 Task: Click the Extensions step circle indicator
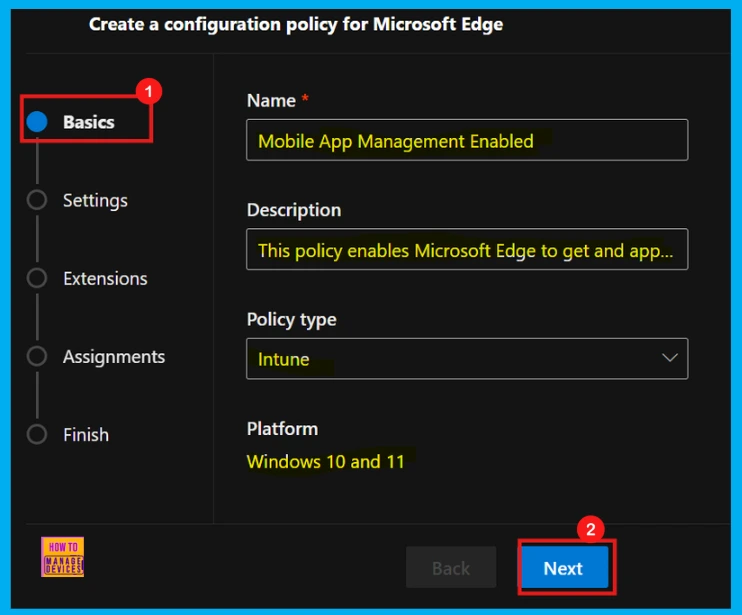37,278
